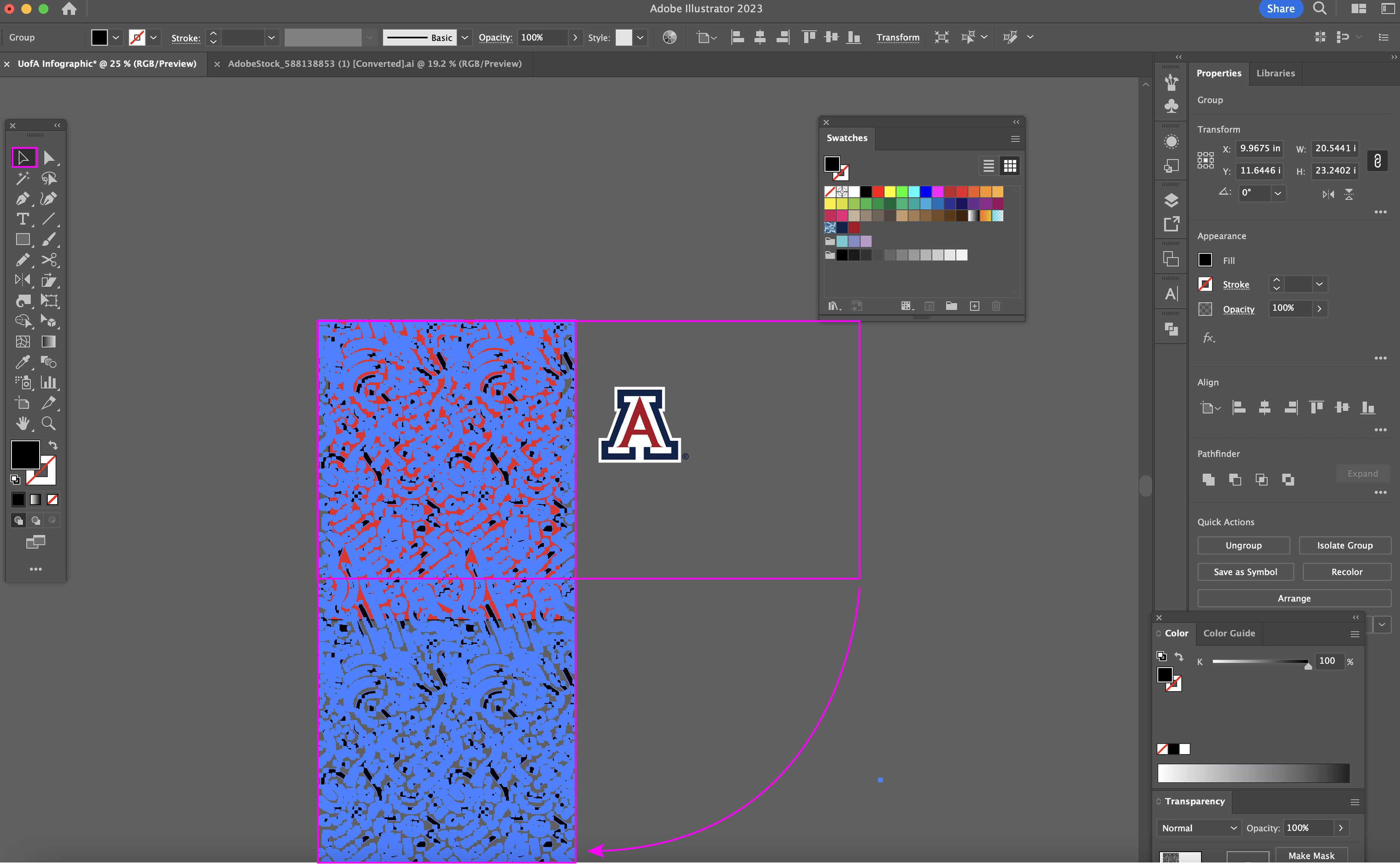Click the X position input field
This screenshot has height=864, width=1400.
(x=1259, y=148)
